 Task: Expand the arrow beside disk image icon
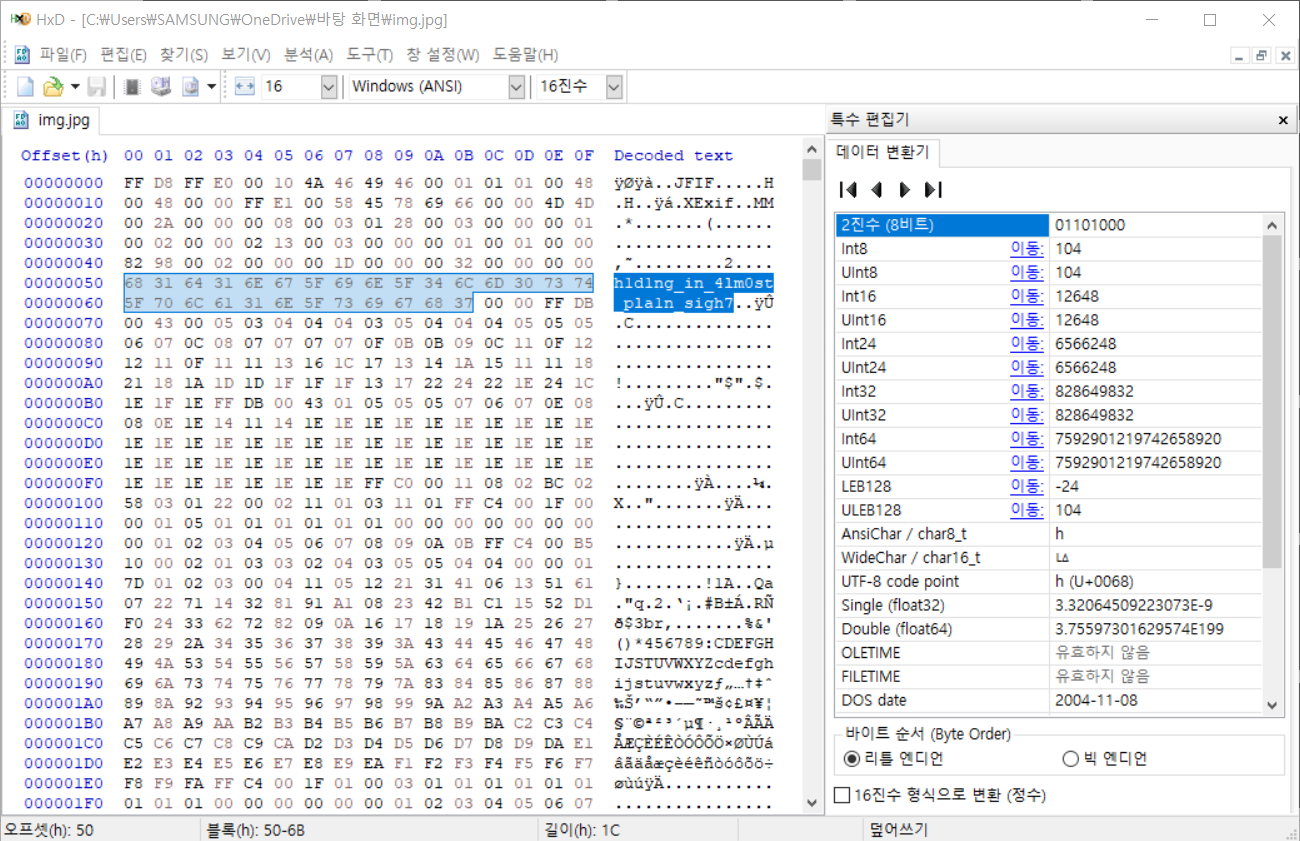tap(211, 87)
